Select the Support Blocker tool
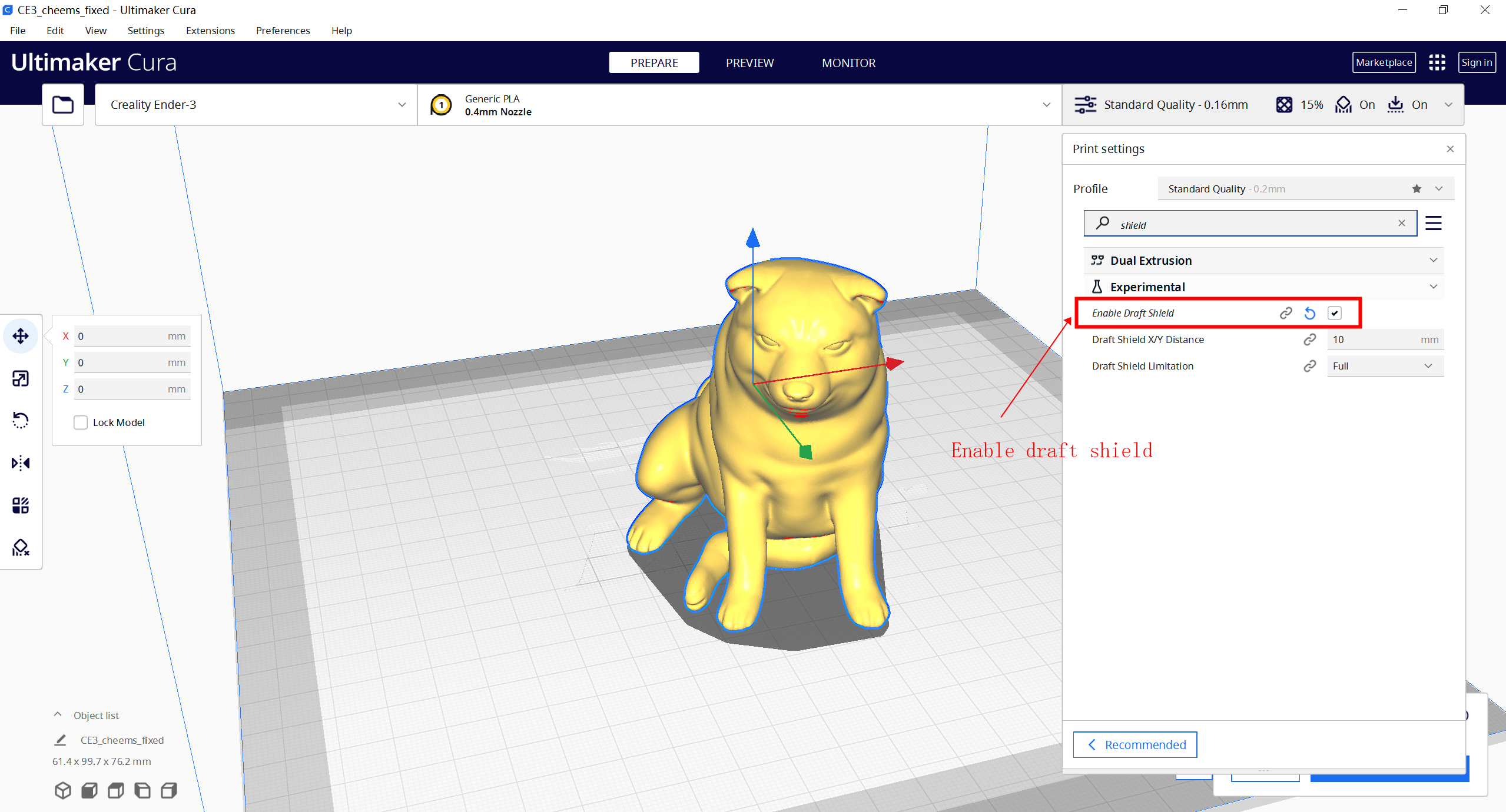Viewport: 1506px width, 812px height. (21, 548)
